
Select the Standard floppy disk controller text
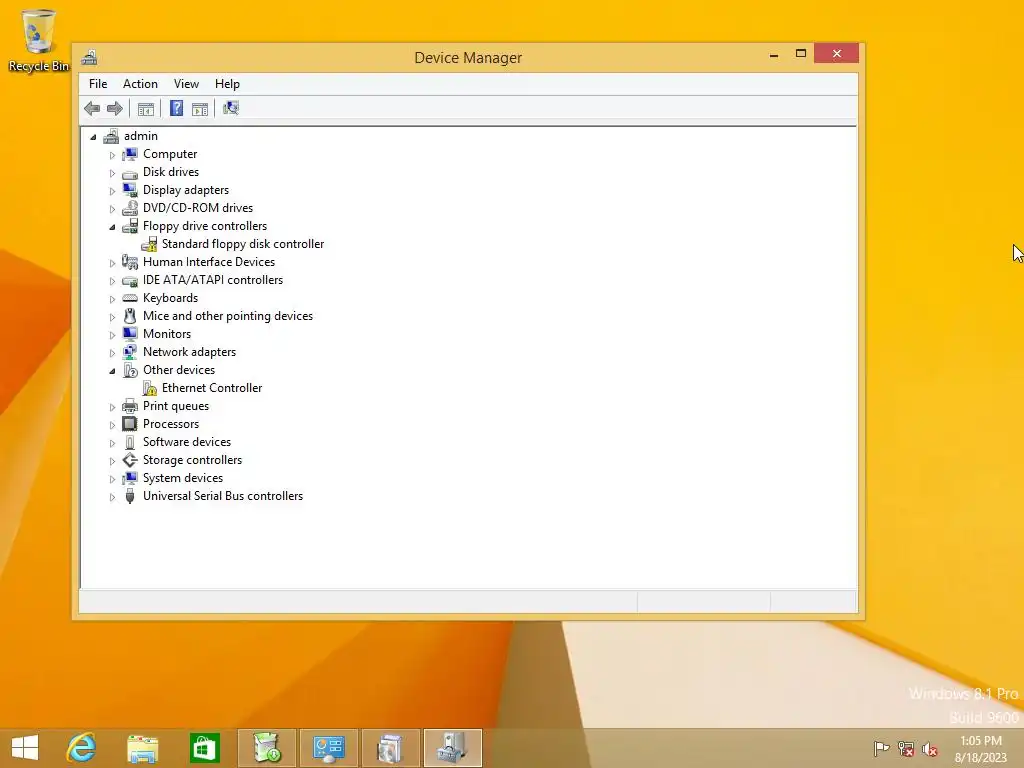pyautogui.click(x=243, y=244)
